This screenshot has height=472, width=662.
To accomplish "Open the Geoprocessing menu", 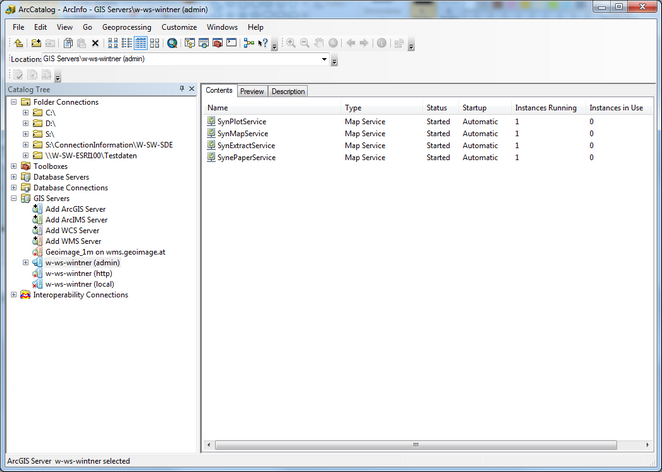I will [127, 27].
